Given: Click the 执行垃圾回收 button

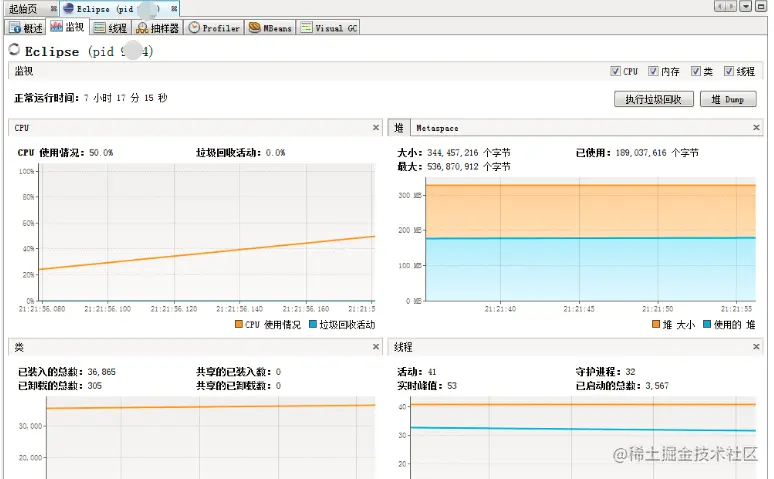Looking at the screenshot, I should point(654,99).
